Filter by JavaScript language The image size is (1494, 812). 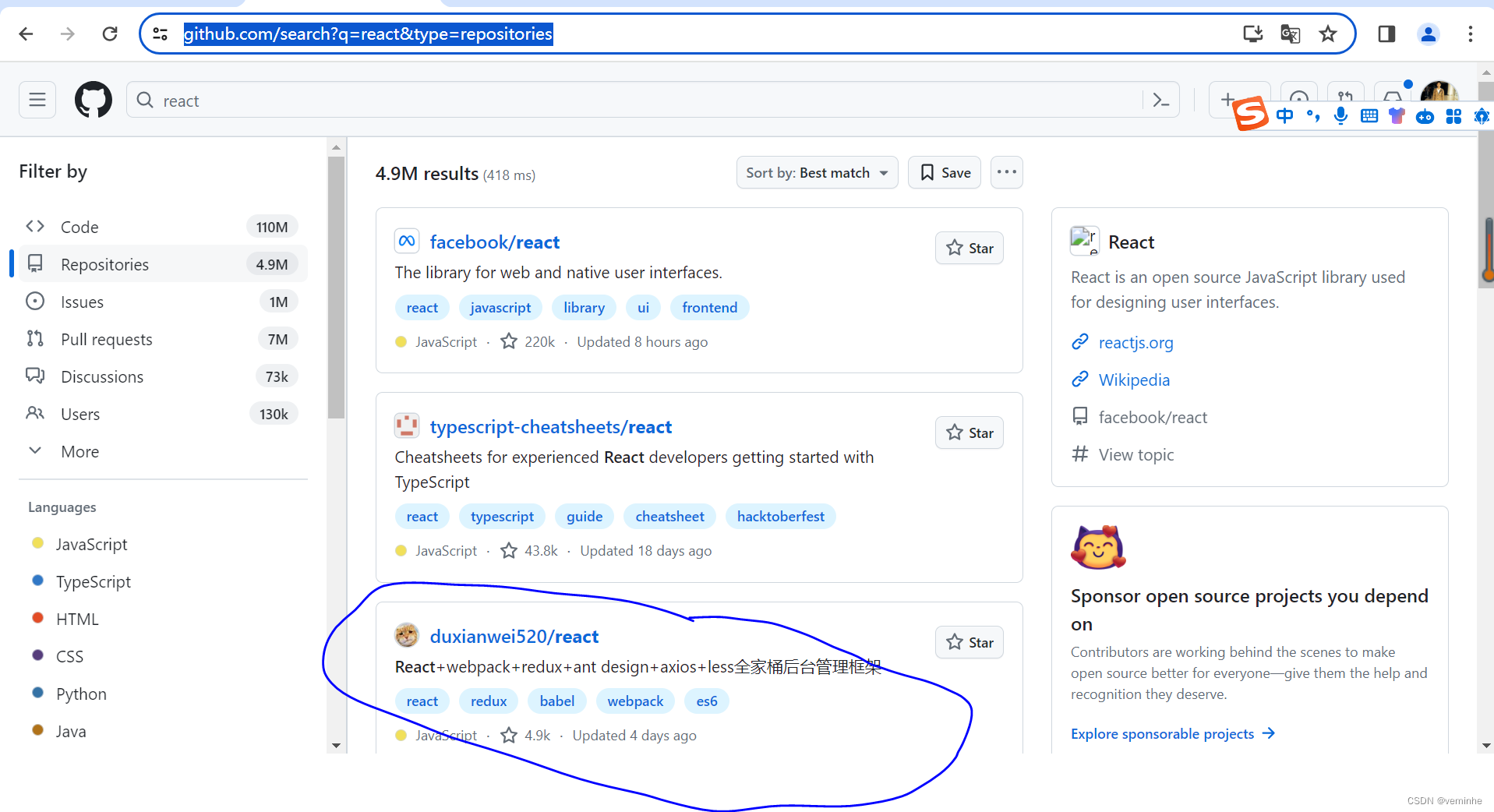click(91, 544)
